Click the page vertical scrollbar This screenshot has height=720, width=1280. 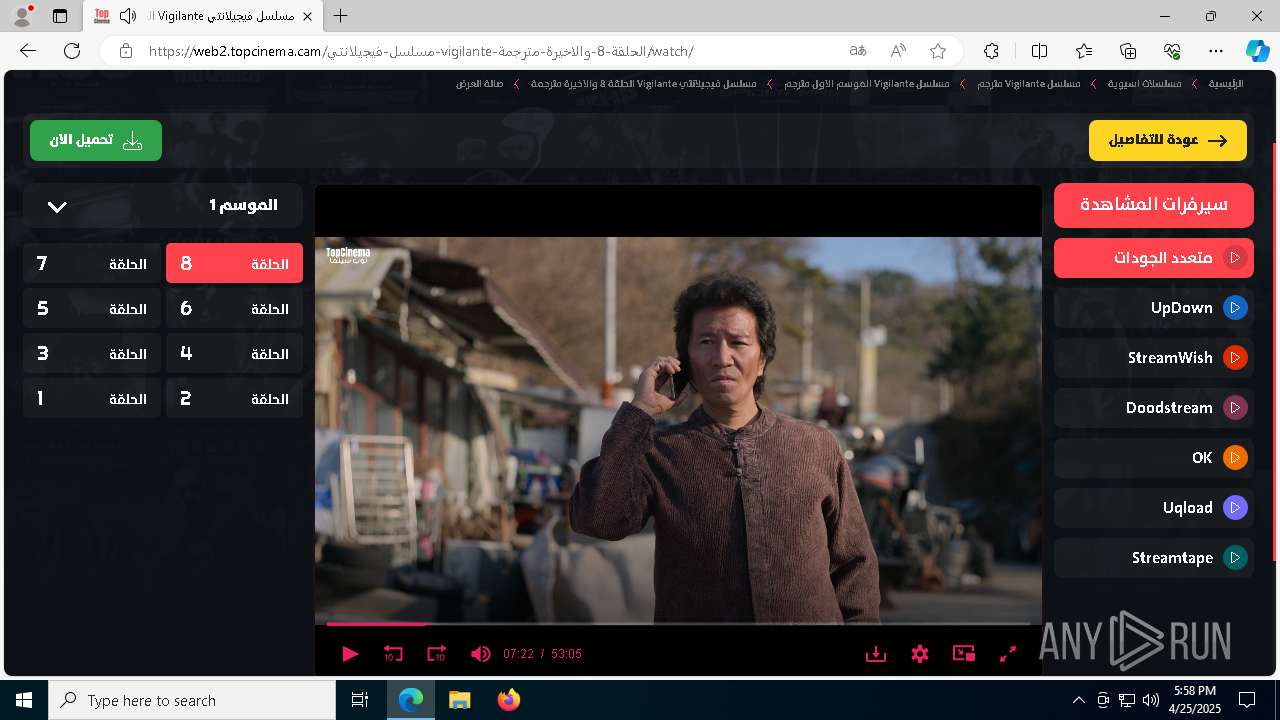click(x=1275, y=350)
